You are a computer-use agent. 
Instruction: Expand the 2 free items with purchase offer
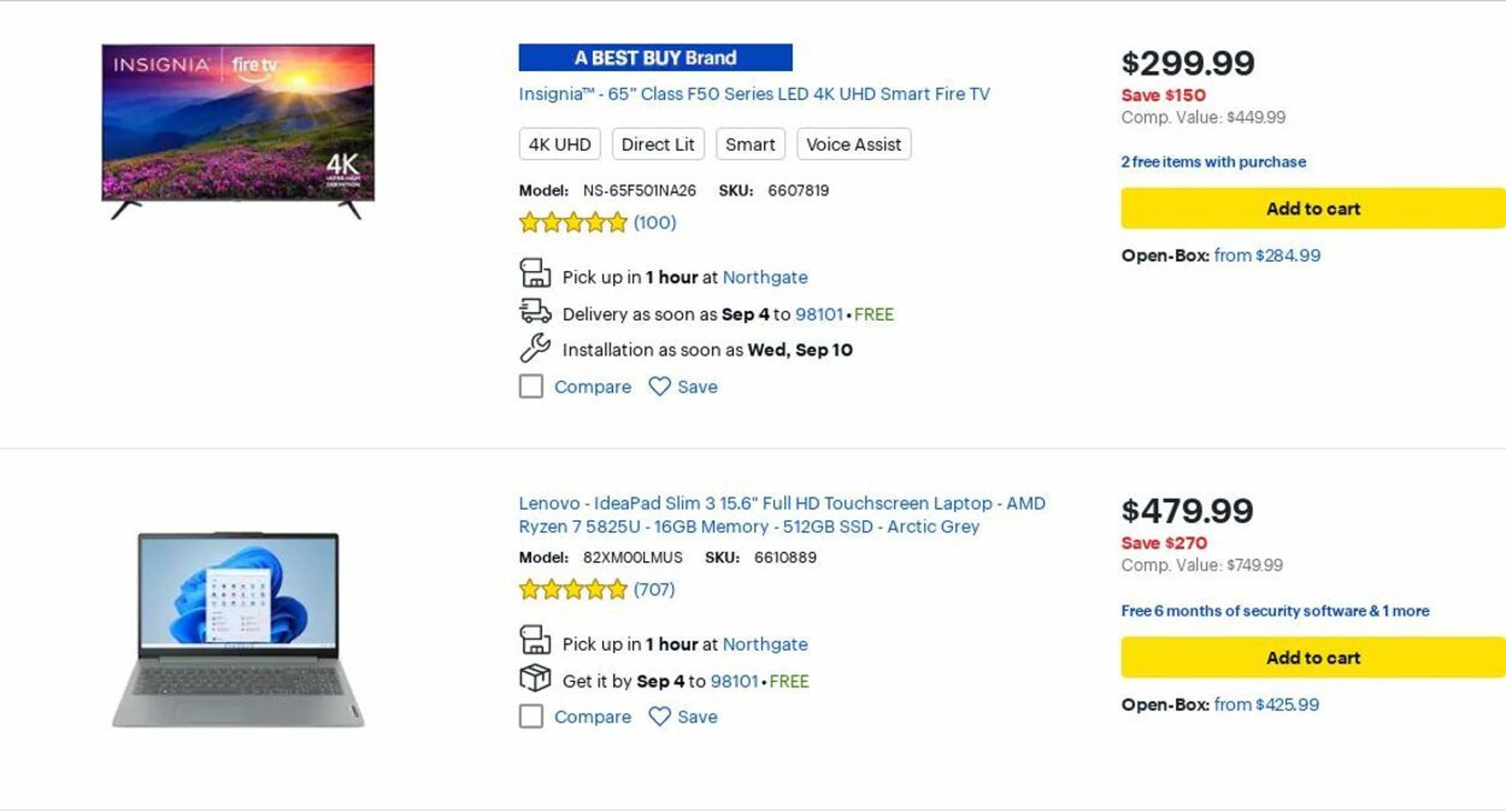tap(1213, 162)
